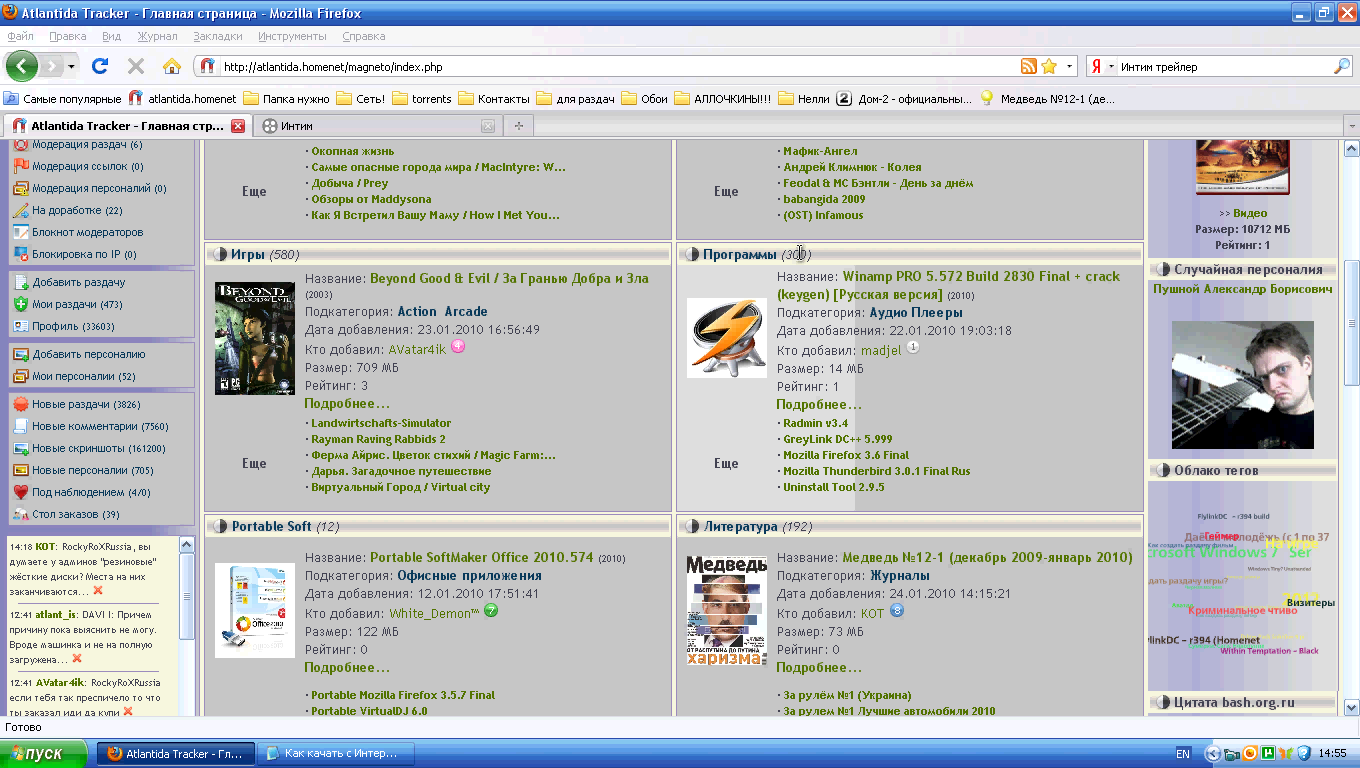Stop loading with the X toolbar icon
Image resolution: width=1360 pixels, height=768 pixels.
[136, 66]
